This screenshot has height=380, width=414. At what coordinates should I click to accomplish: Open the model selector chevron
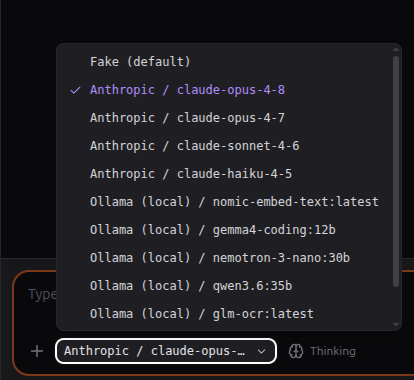(262, 351)
